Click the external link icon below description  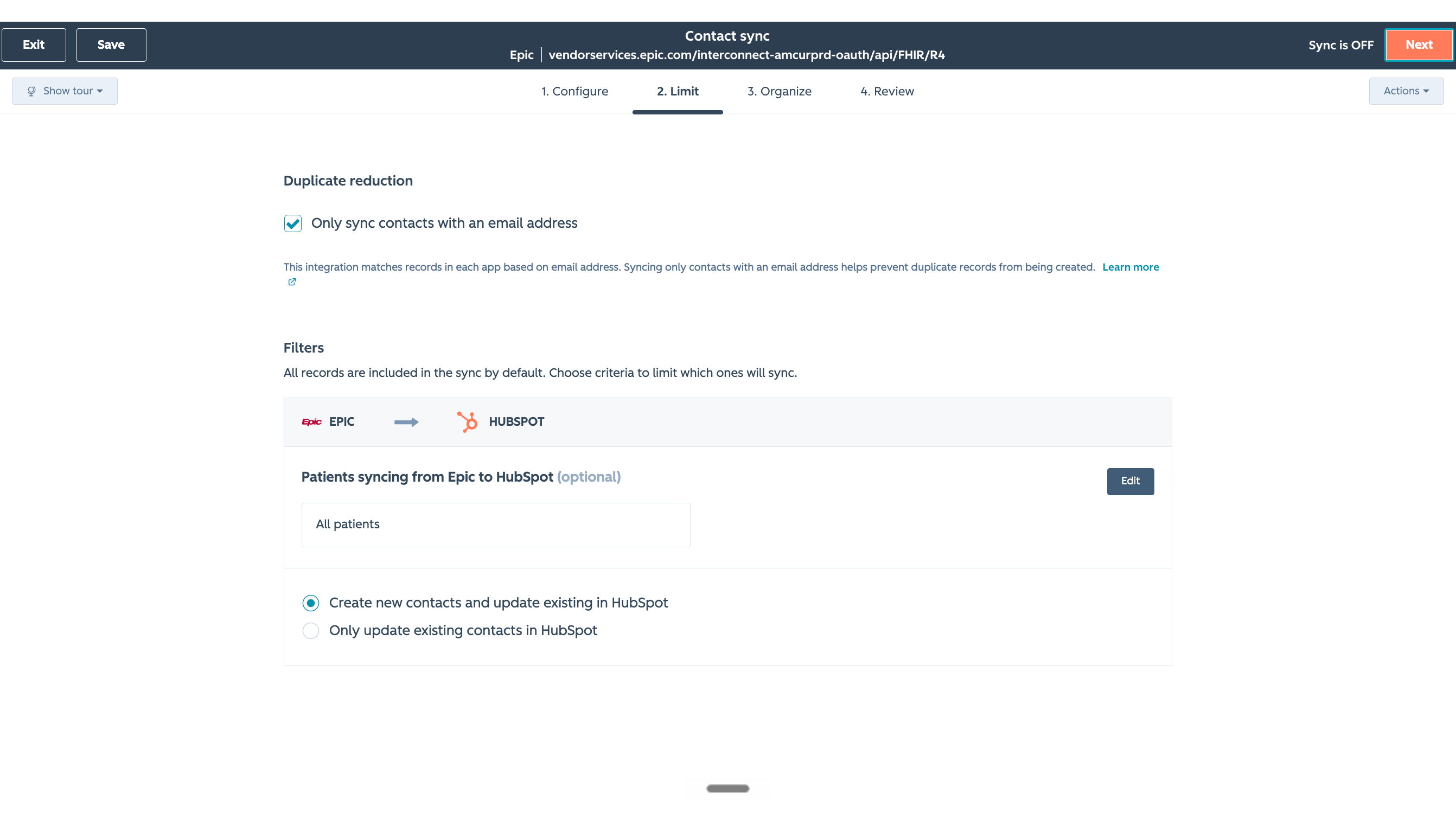pos(292,282)
